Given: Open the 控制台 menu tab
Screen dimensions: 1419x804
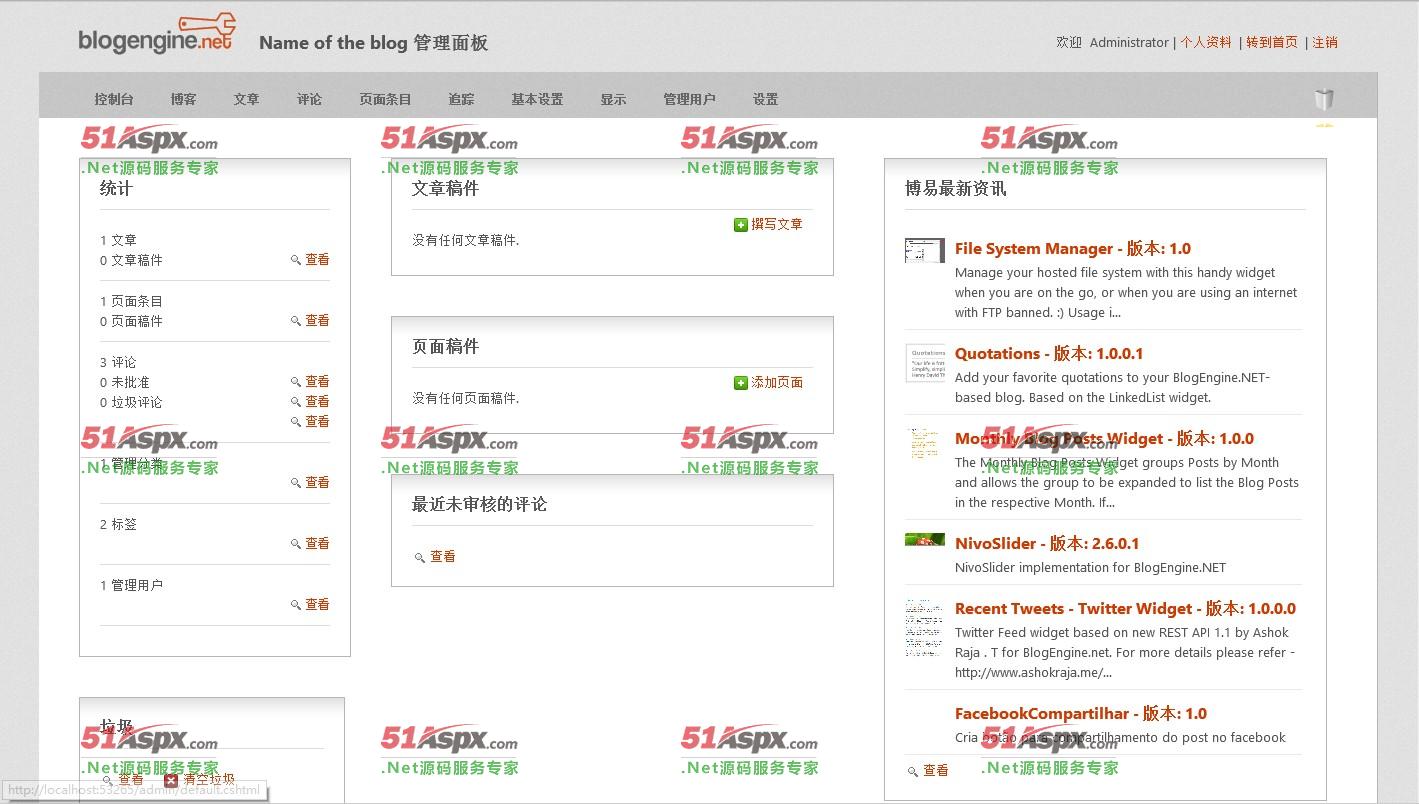Looking at the screenshot, I should (x=114, y=99).
